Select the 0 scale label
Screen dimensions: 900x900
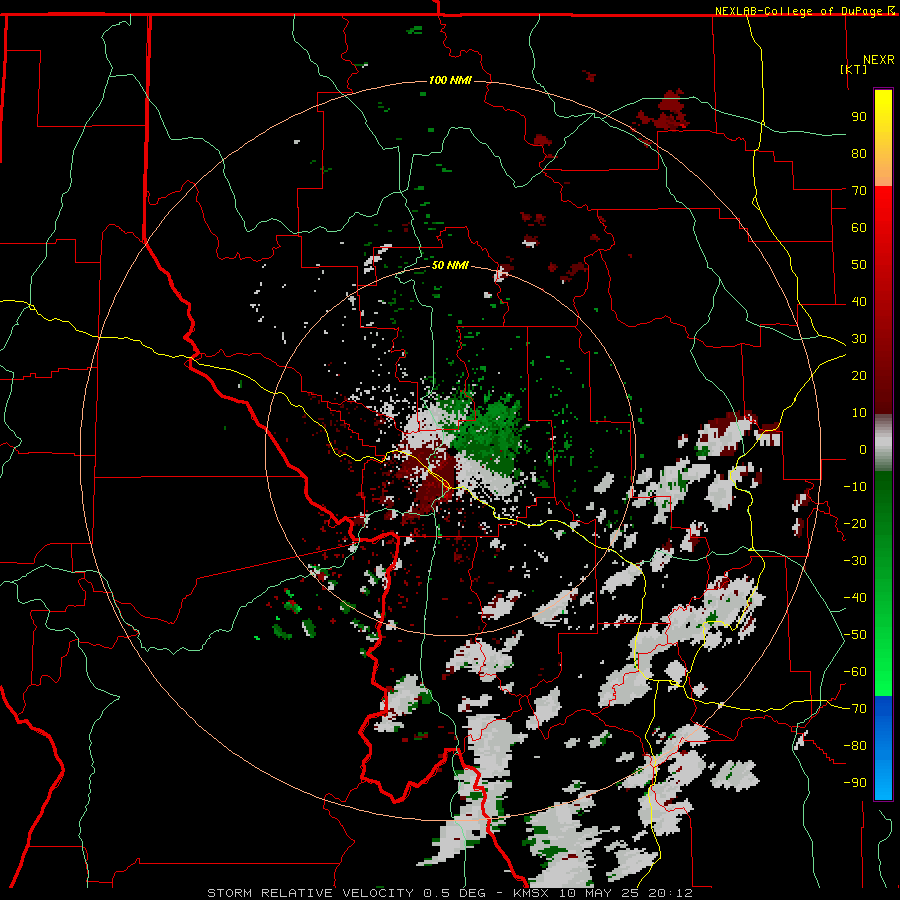863,450
